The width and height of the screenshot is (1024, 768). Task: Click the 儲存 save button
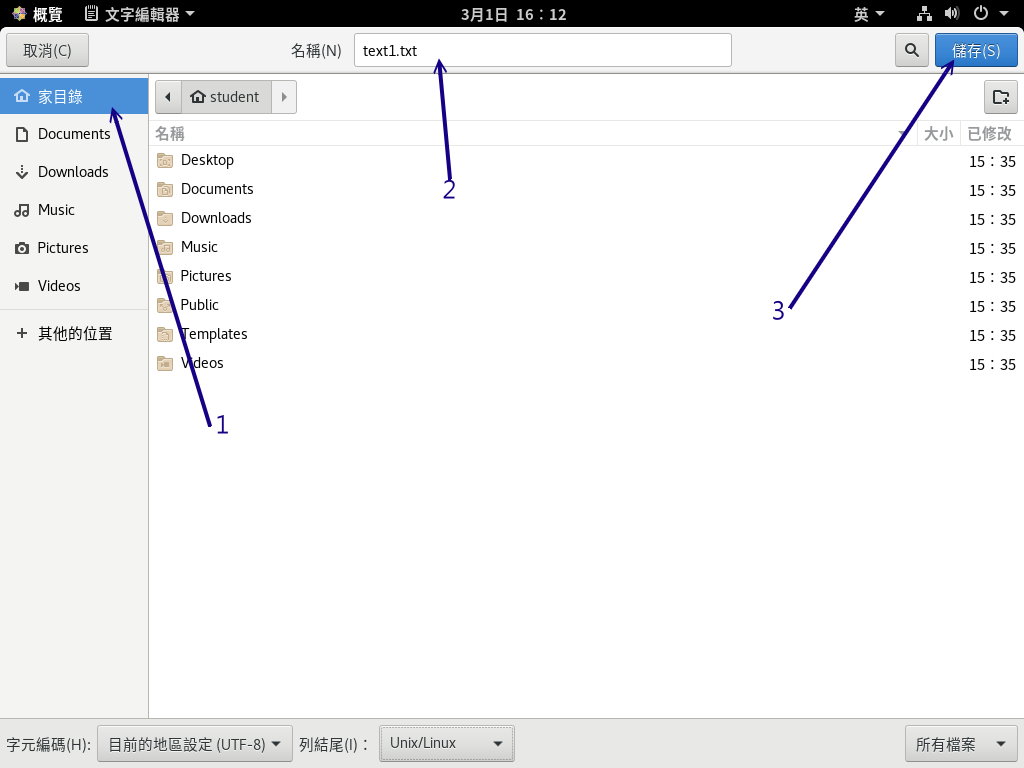pyautogui.click(x=976, y=49)
